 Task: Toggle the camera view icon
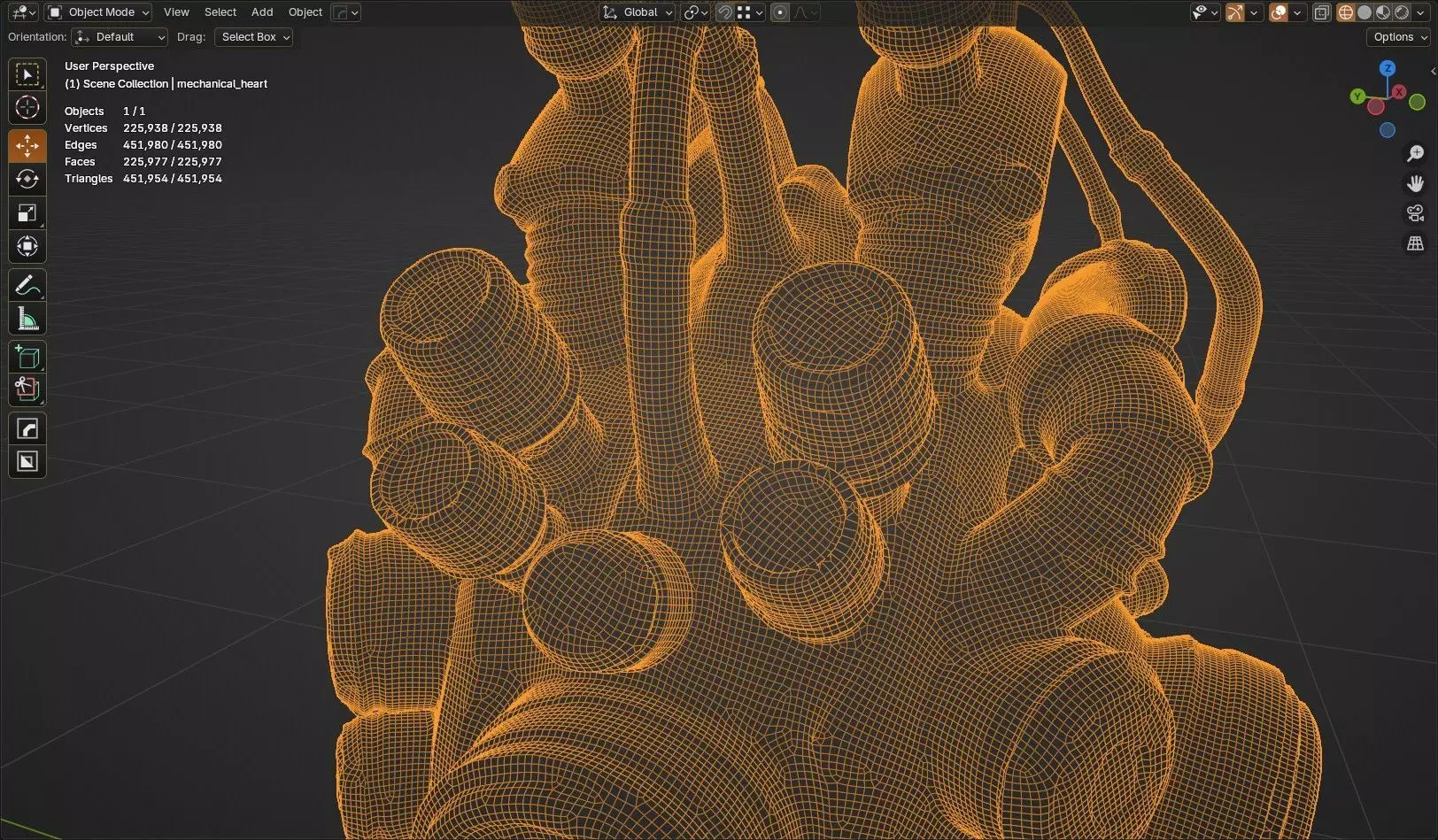click(1415, 213)
